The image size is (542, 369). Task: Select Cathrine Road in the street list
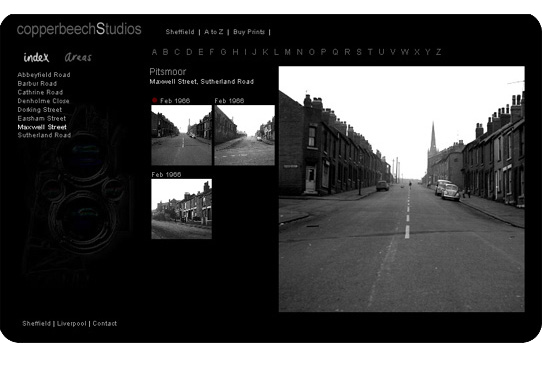40,92
